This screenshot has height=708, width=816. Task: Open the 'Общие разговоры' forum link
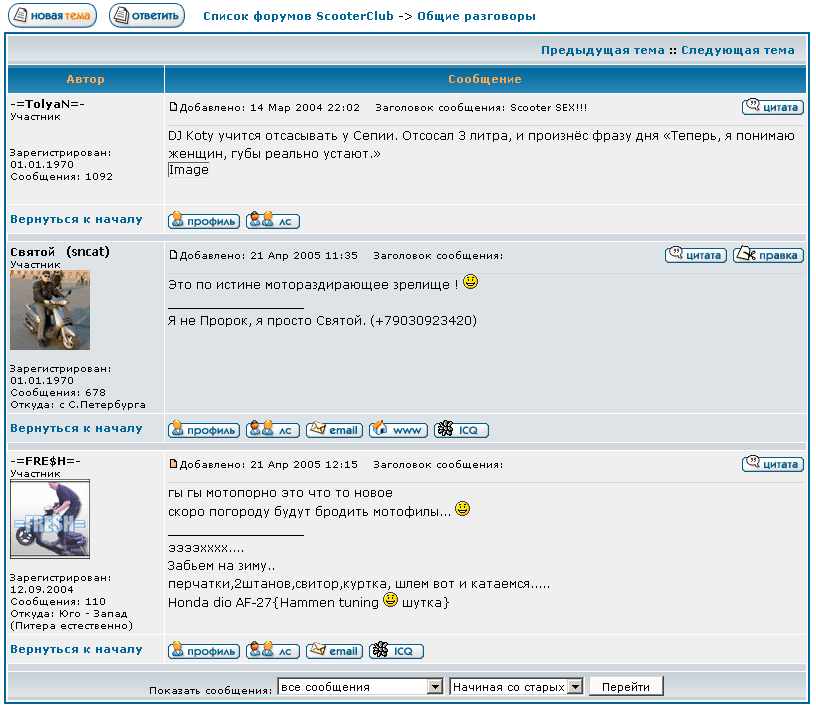pos(476,17)
